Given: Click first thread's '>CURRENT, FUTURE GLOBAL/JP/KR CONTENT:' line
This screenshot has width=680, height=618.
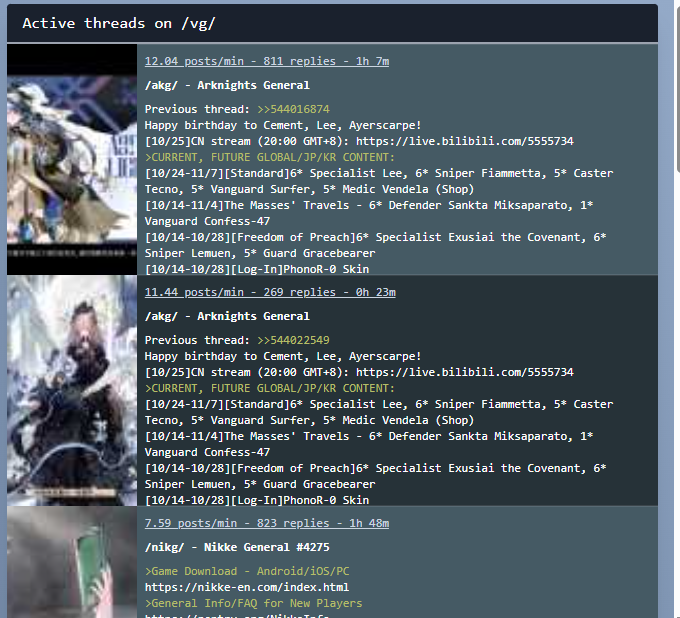Looking at the screenshot, I should pyautogui.click(x=270, y=157).
